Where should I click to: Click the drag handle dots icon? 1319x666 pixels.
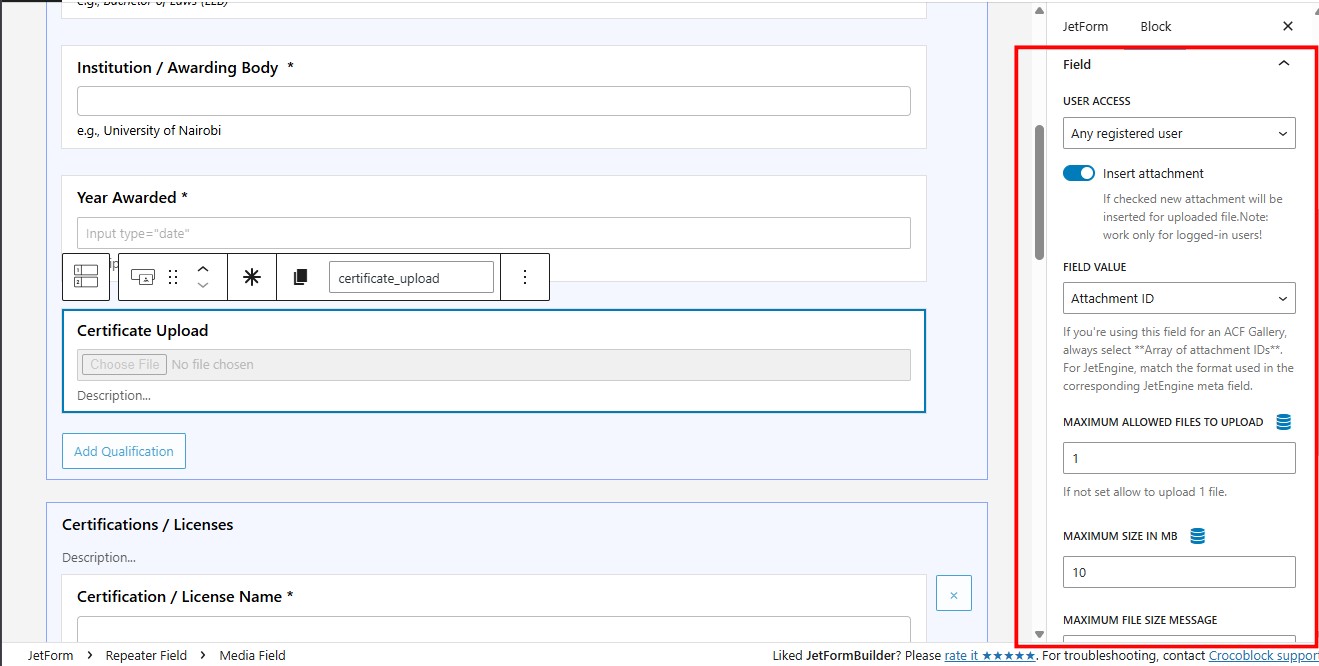(173, 277)
